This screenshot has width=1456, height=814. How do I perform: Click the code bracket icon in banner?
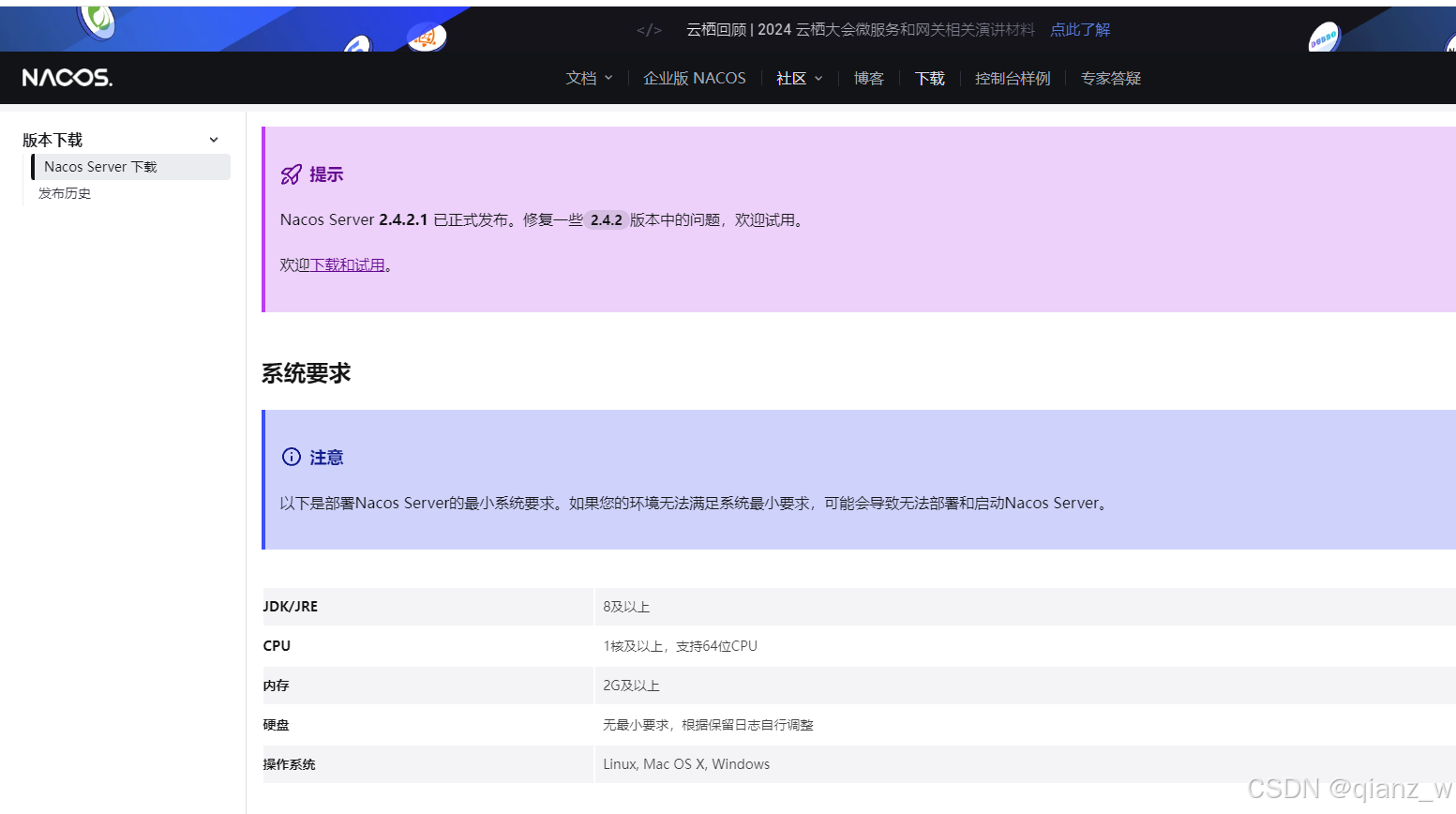tap(649, 30)
